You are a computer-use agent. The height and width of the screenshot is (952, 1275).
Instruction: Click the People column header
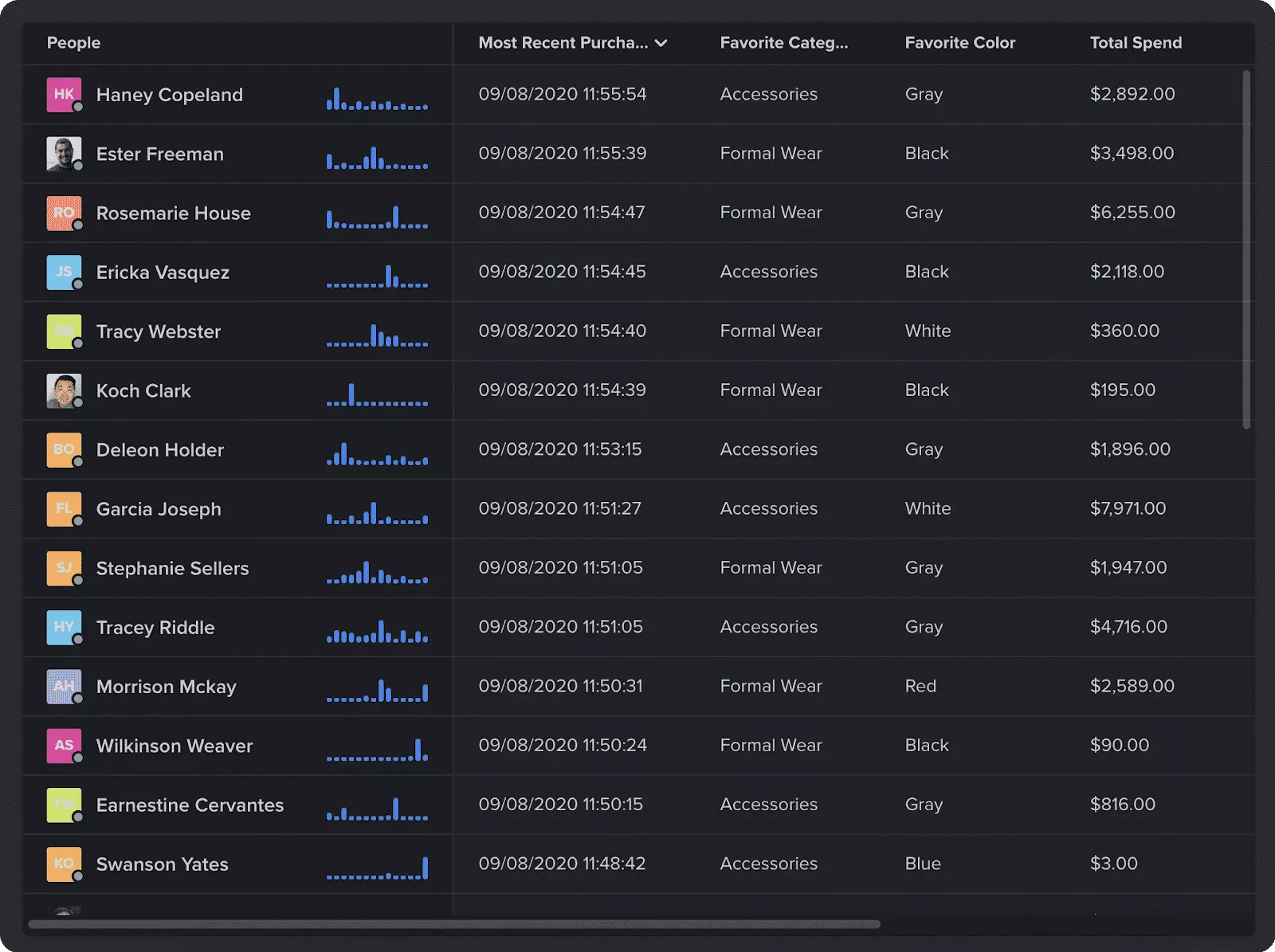(x=73, y=43)
